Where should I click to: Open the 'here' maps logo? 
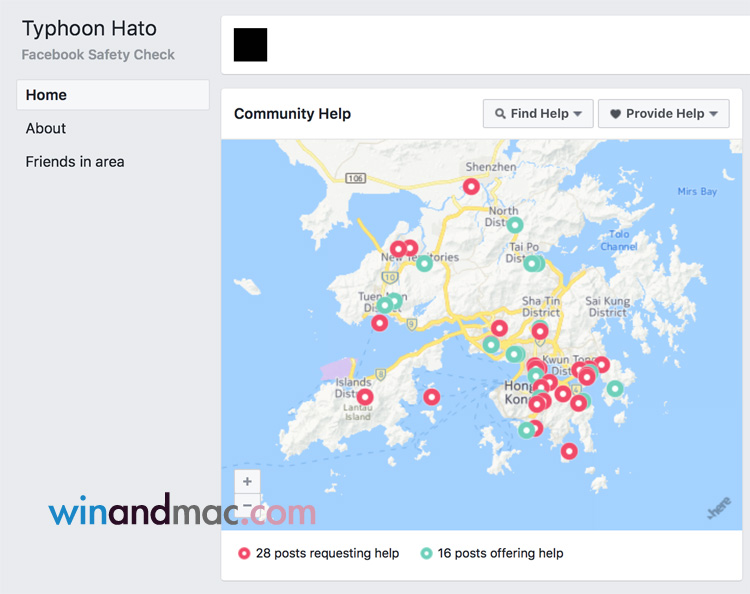(719, 509)
